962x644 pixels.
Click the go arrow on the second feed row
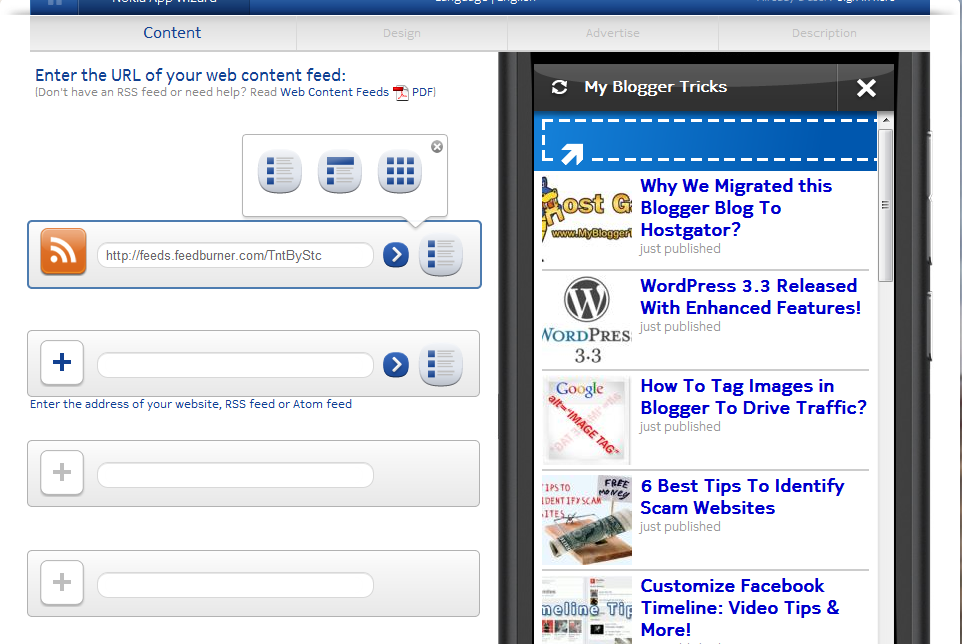396,364
